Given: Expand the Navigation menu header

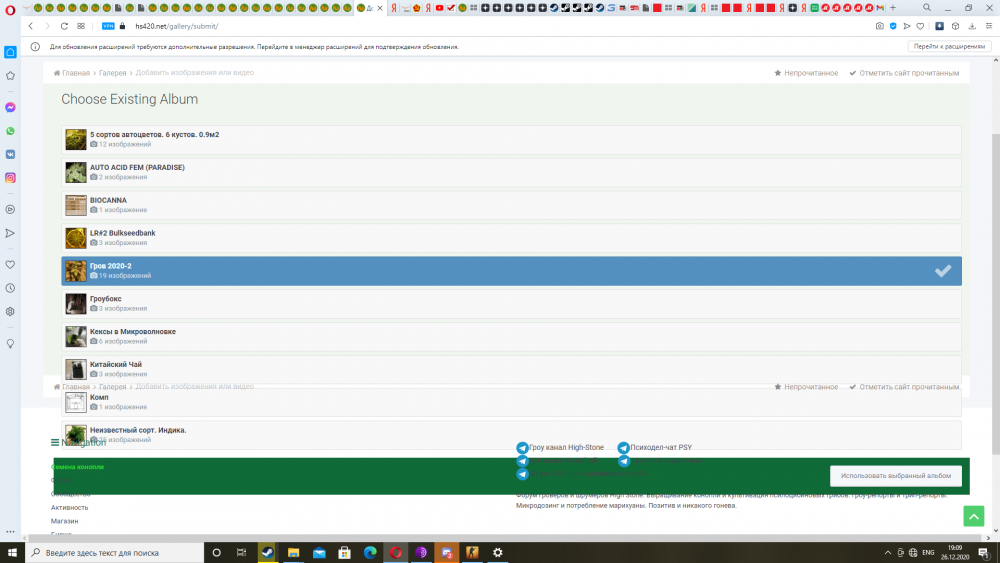Looking at the screenshot, I should pyautogui.click(x=78, y=442).
